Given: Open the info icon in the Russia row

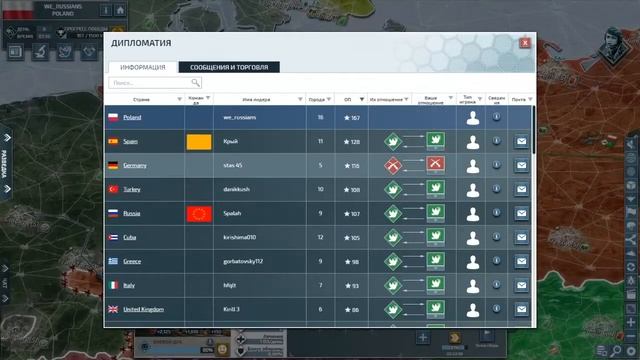Looking at the screenshot, I should [x=496, y=213].
